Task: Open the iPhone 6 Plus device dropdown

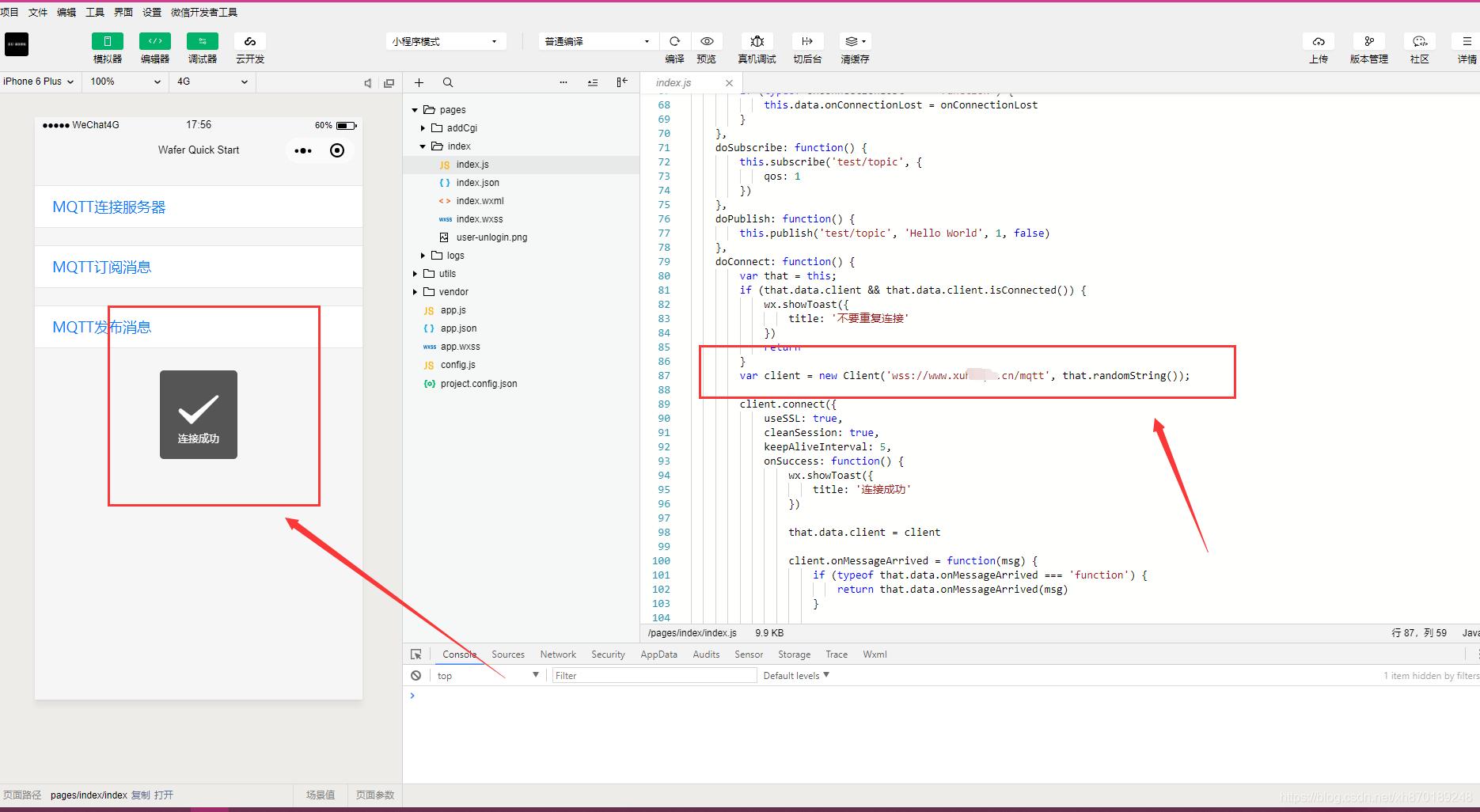Action: (39, 82)
